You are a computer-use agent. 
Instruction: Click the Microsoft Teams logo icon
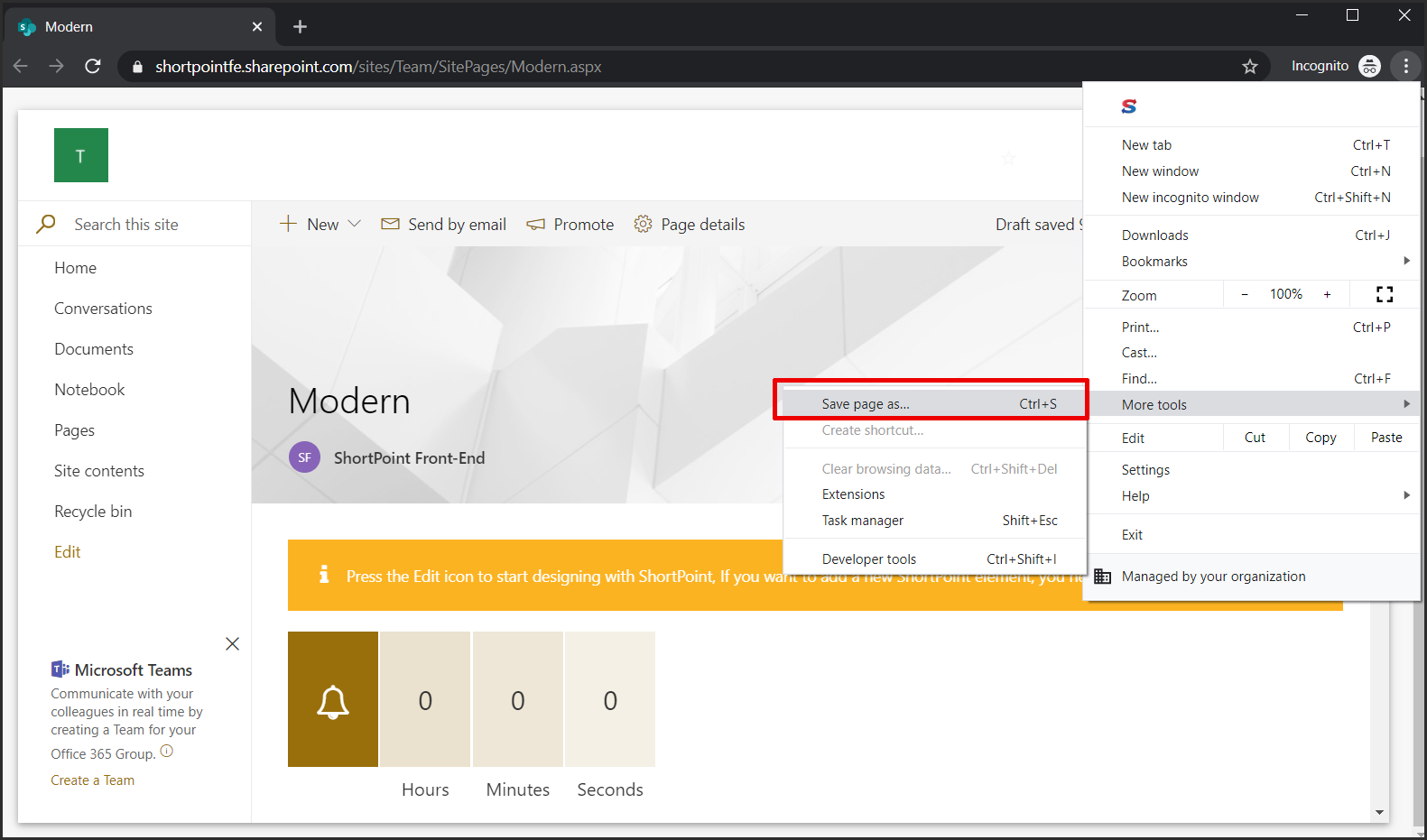tap(60, 669)
